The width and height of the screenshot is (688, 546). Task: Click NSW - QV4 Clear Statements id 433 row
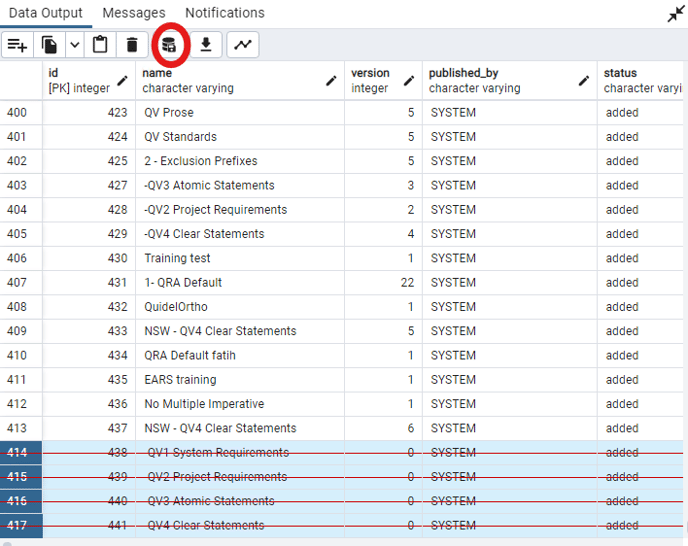pos(240,331)
